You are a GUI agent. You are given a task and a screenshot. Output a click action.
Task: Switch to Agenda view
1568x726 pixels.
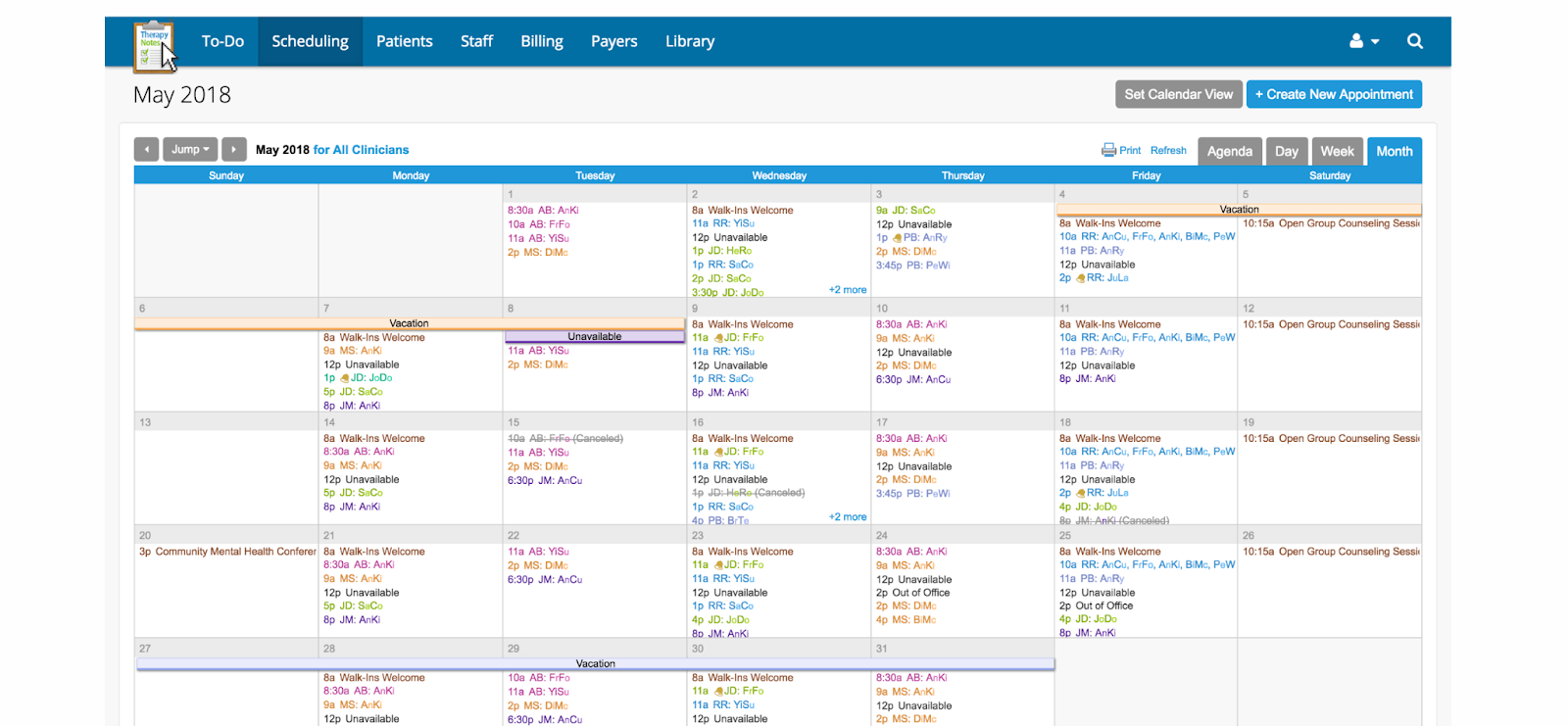coord(1229,151)
